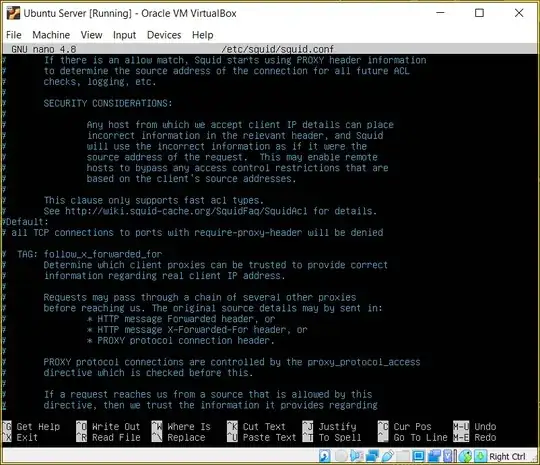The width and height of the screenshot is (540, 465).
Task: Open the USB devices status icon
Action: click(x=388, y=456)
